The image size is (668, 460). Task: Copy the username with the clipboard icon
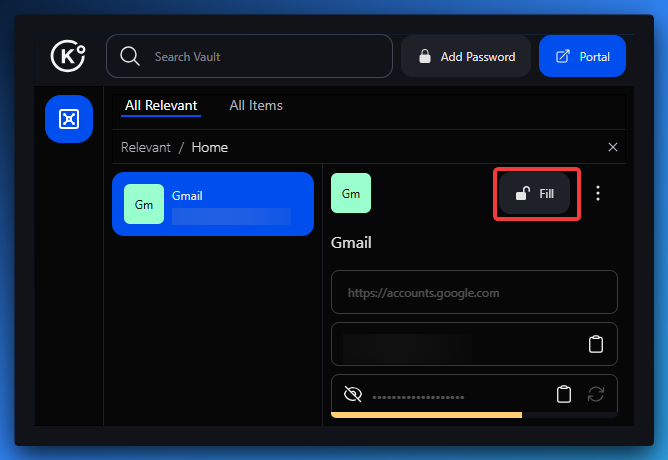point(596,345)
